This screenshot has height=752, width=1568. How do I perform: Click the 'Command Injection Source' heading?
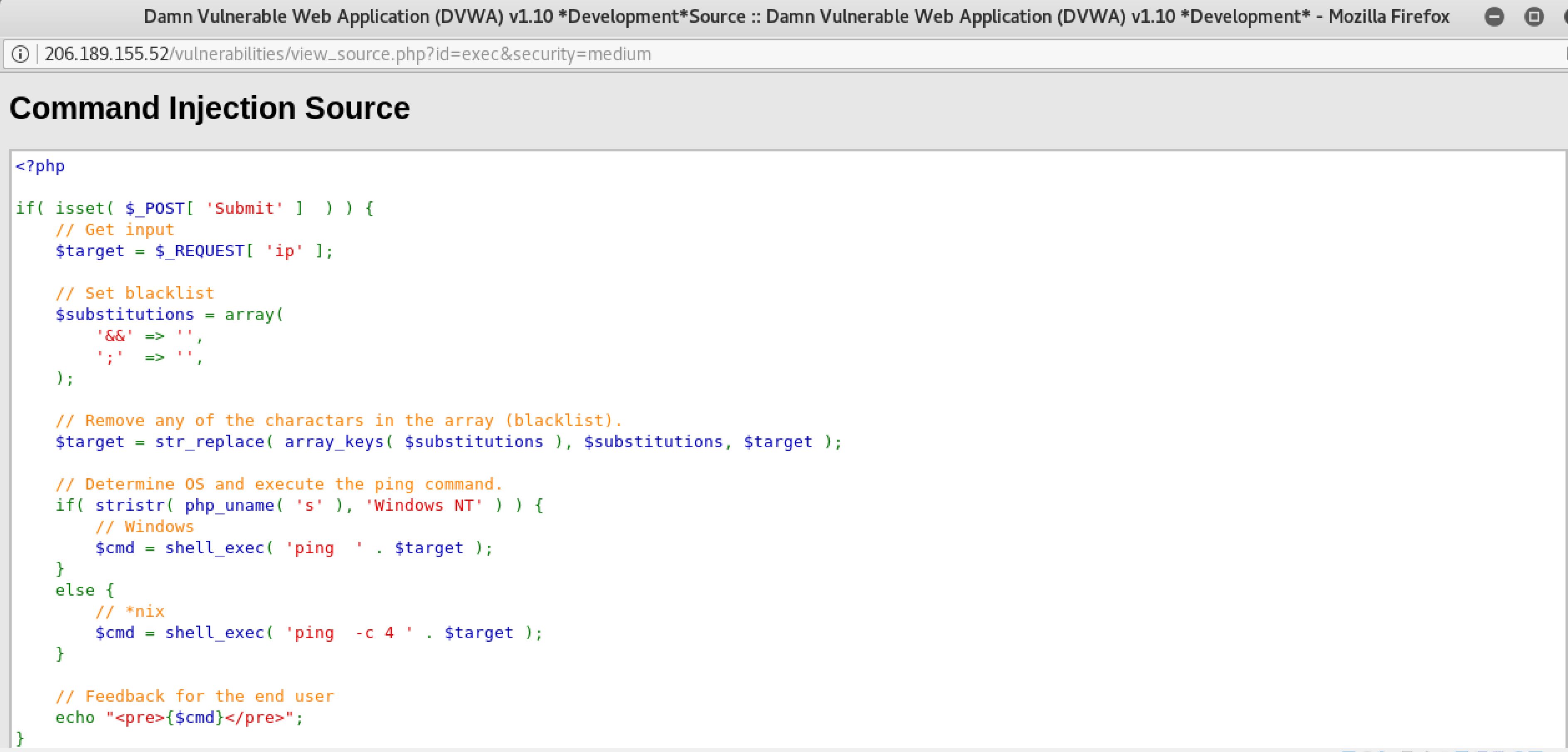(x=210, y=108)
